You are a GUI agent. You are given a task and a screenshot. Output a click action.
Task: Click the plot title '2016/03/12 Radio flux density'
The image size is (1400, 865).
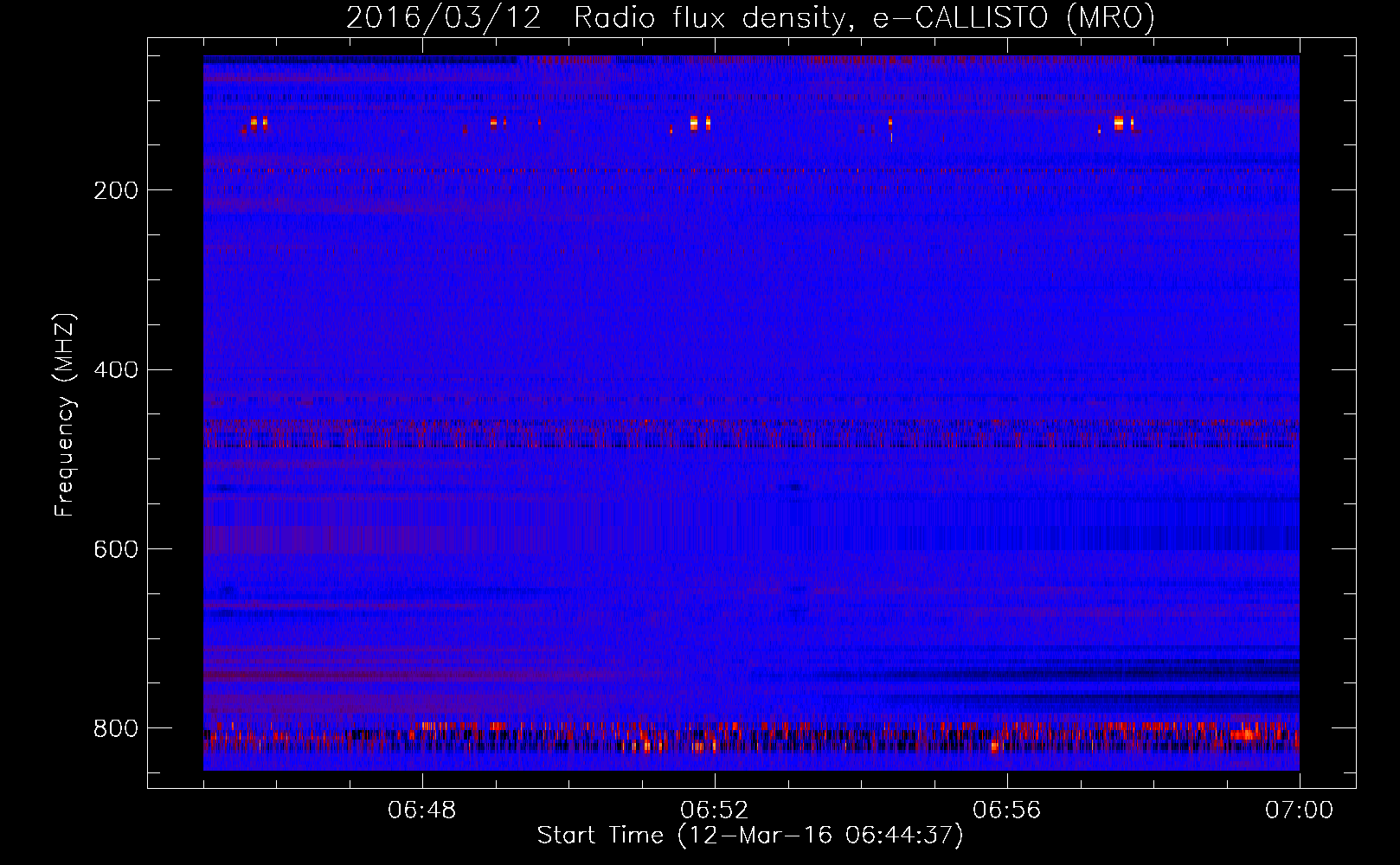tap(750, 18)
